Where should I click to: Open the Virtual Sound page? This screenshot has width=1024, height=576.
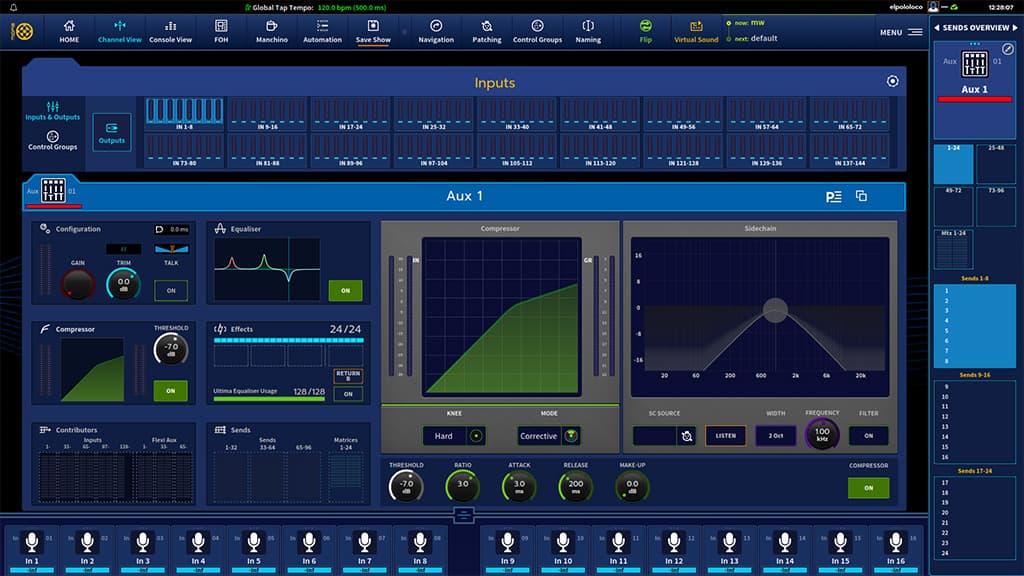click(x=696, y=31)
